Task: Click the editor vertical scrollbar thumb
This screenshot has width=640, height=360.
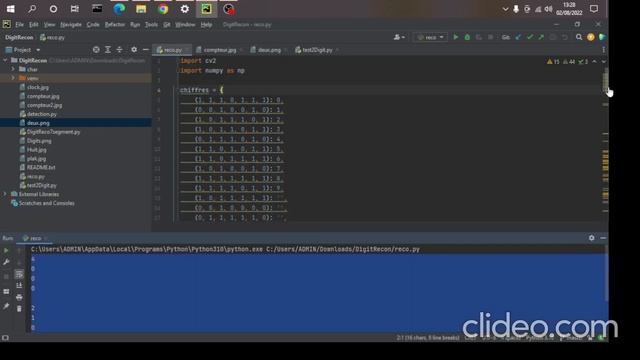Action: click(605, 80)
